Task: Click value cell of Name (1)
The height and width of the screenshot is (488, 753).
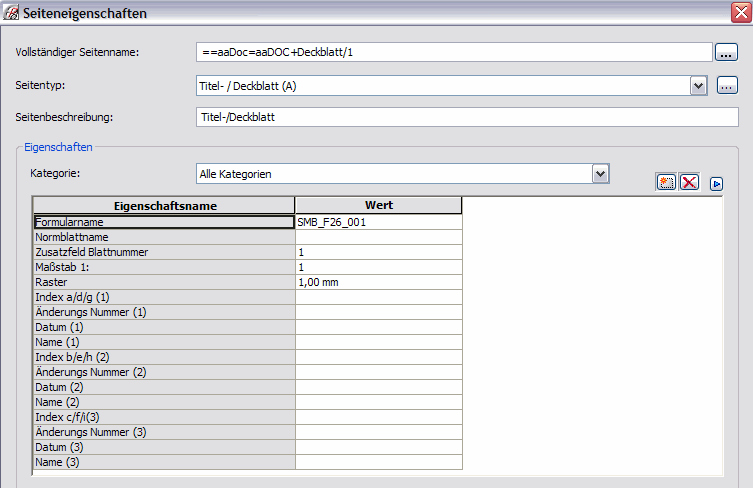Action: click(x=378, y=342)
